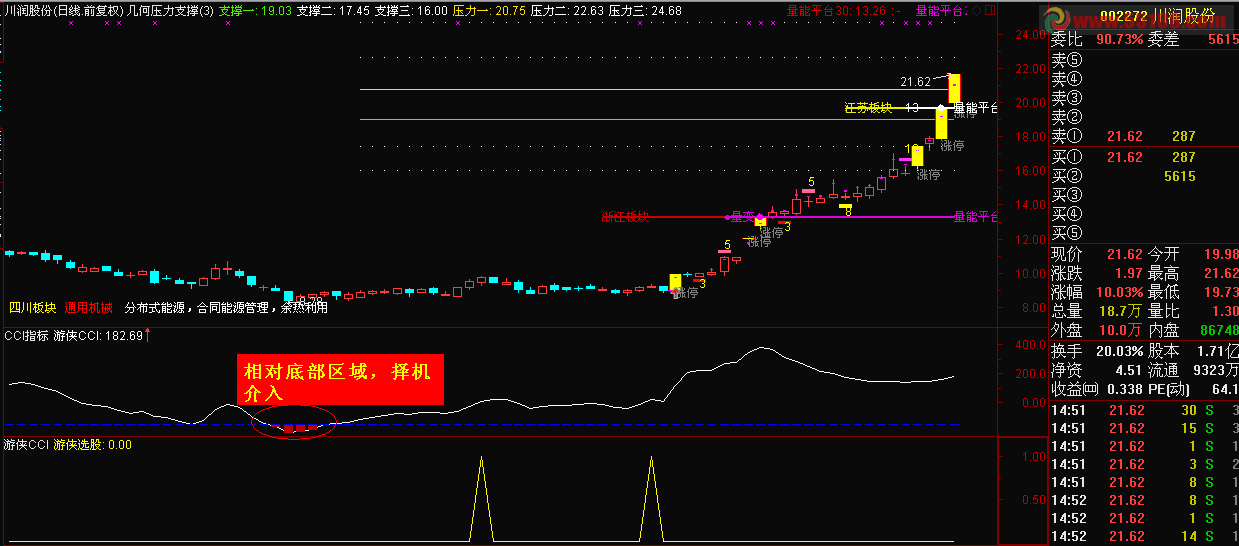Click the 14:51 trade row with volume 15

1144,428
